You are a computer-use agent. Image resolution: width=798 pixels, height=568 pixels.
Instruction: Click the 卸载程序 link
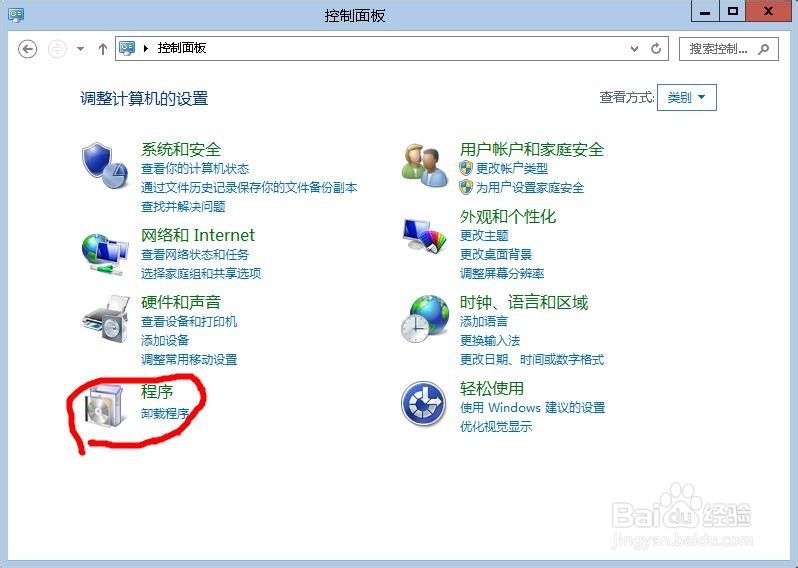tap(165, 413)
